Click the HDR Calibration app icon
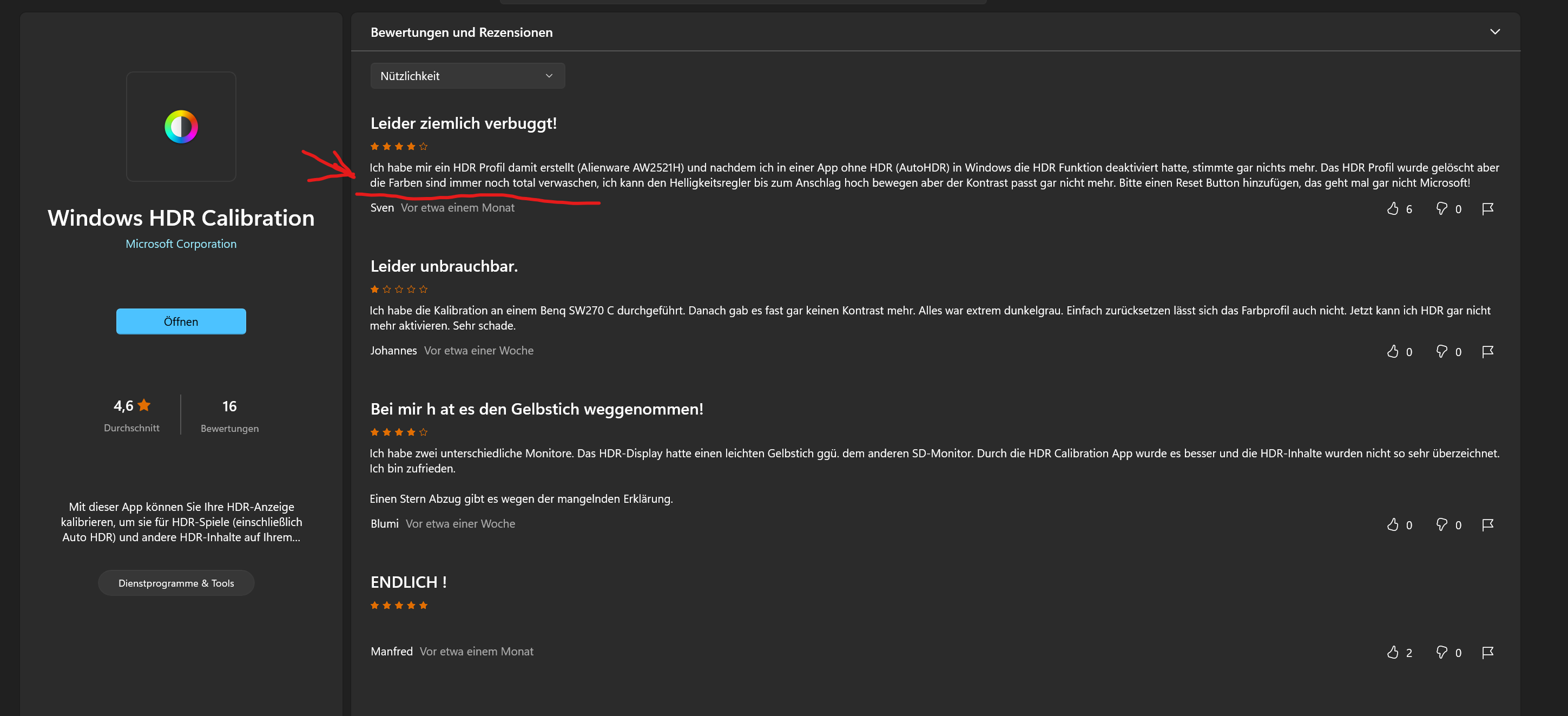 point(181,127)
